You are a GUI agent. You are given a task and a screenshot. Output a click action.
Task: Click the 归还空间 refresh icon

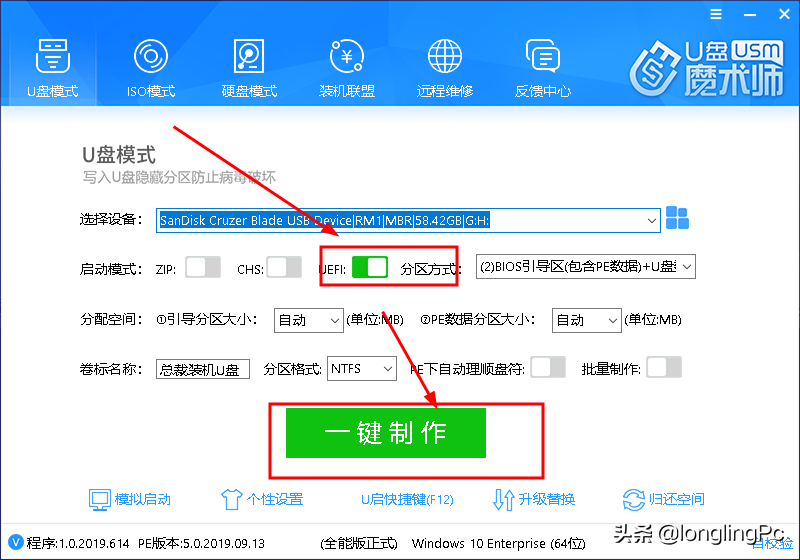point(634,499)
